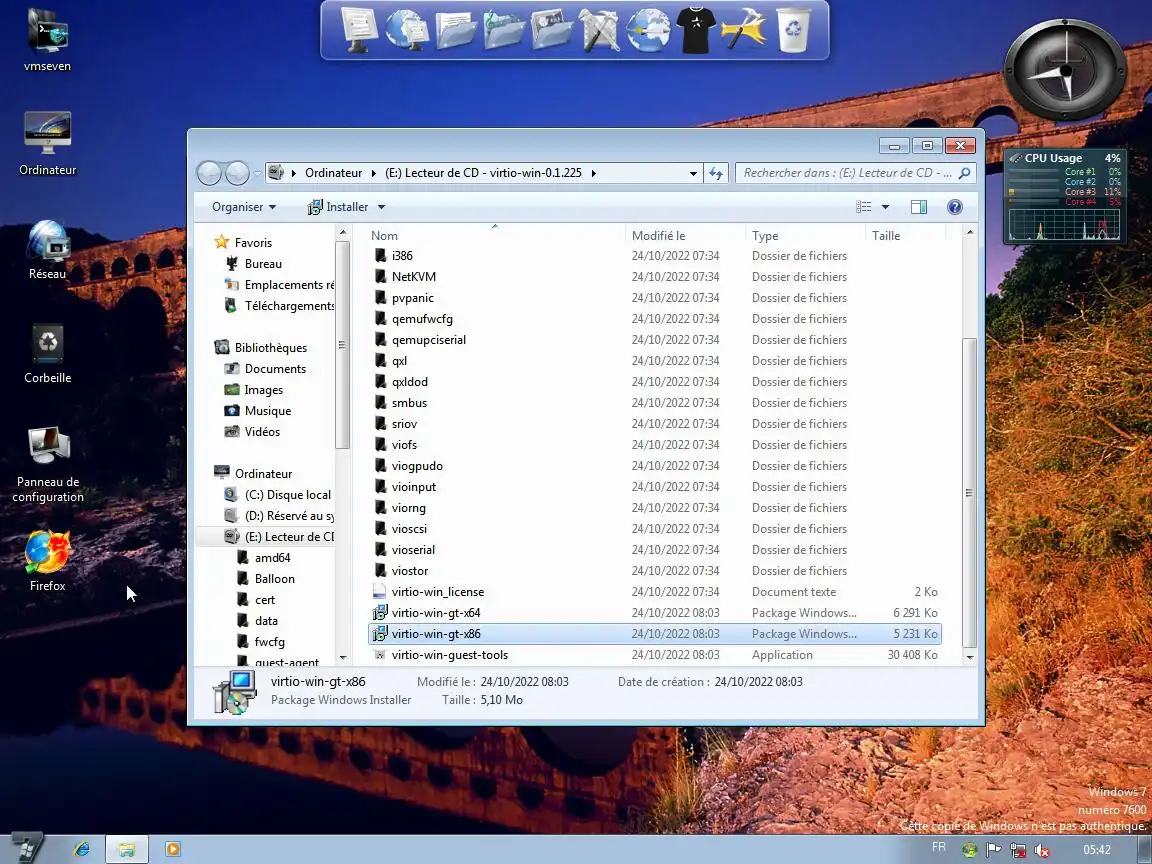Viewport: 1152px width, 864px height.
Task: Click the hammer tools icon in dock
Action: [743, 30]
